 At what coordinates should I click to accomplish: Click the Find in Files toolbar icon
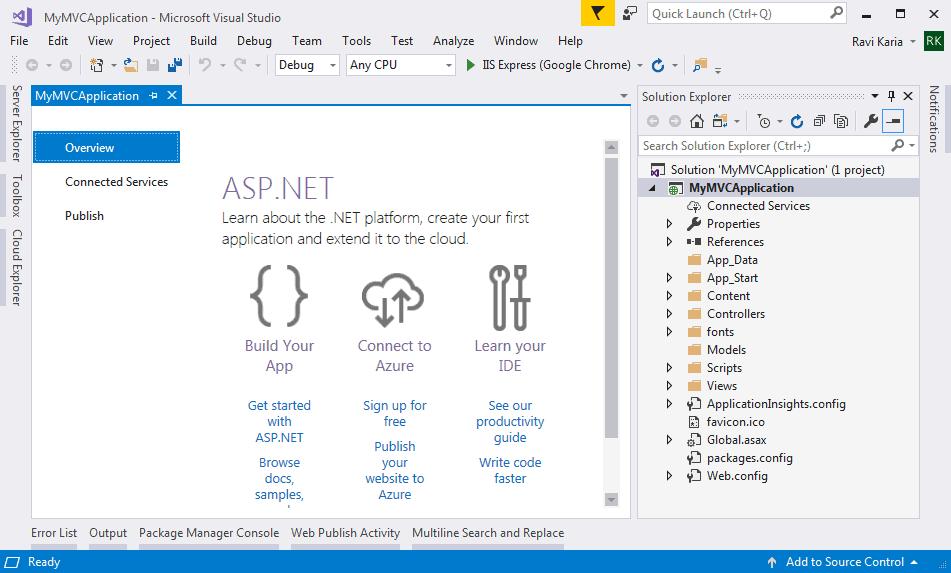click(700, 65)
